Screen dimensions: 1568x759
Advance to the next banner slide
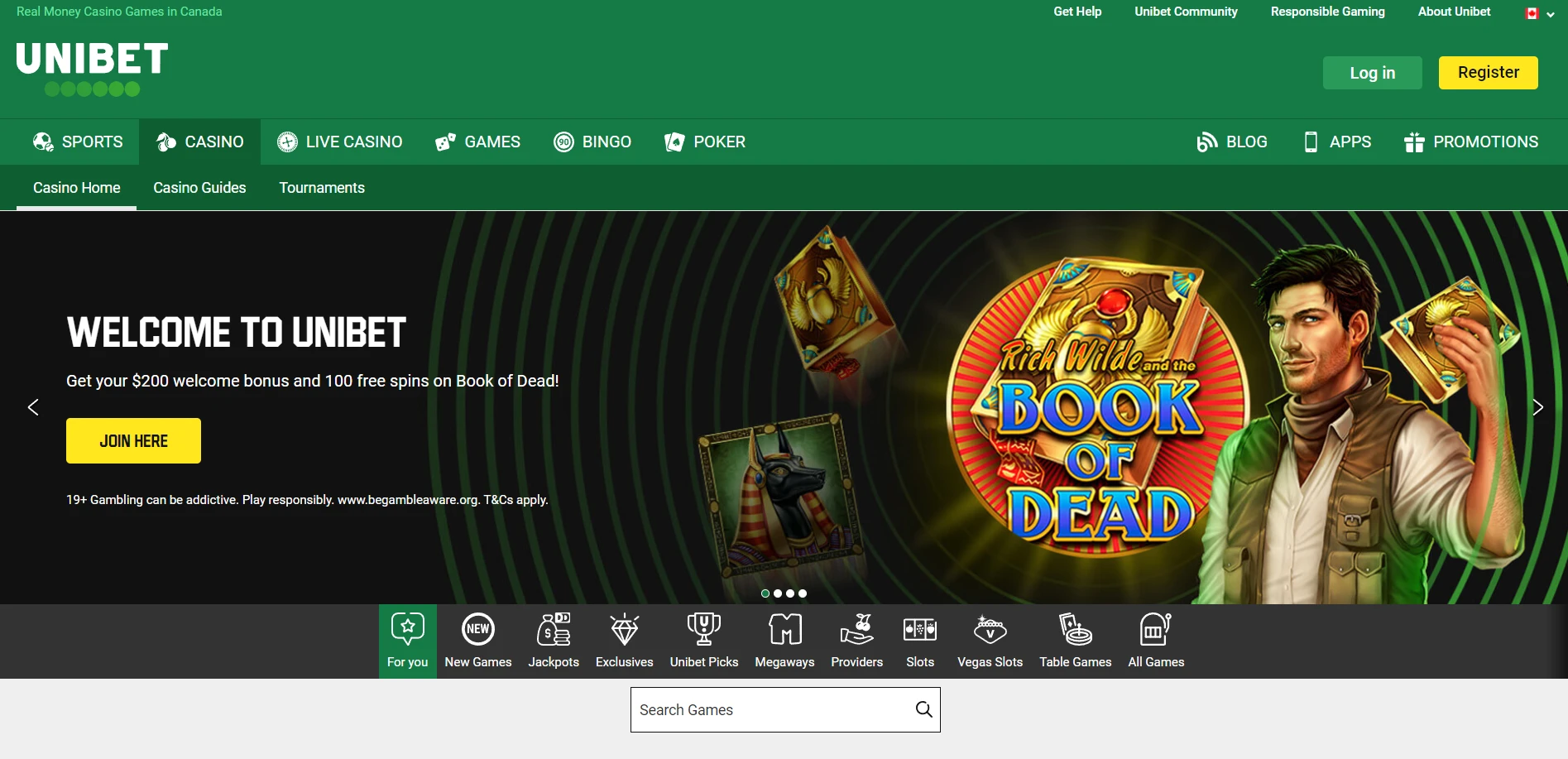coord(1537,407)
